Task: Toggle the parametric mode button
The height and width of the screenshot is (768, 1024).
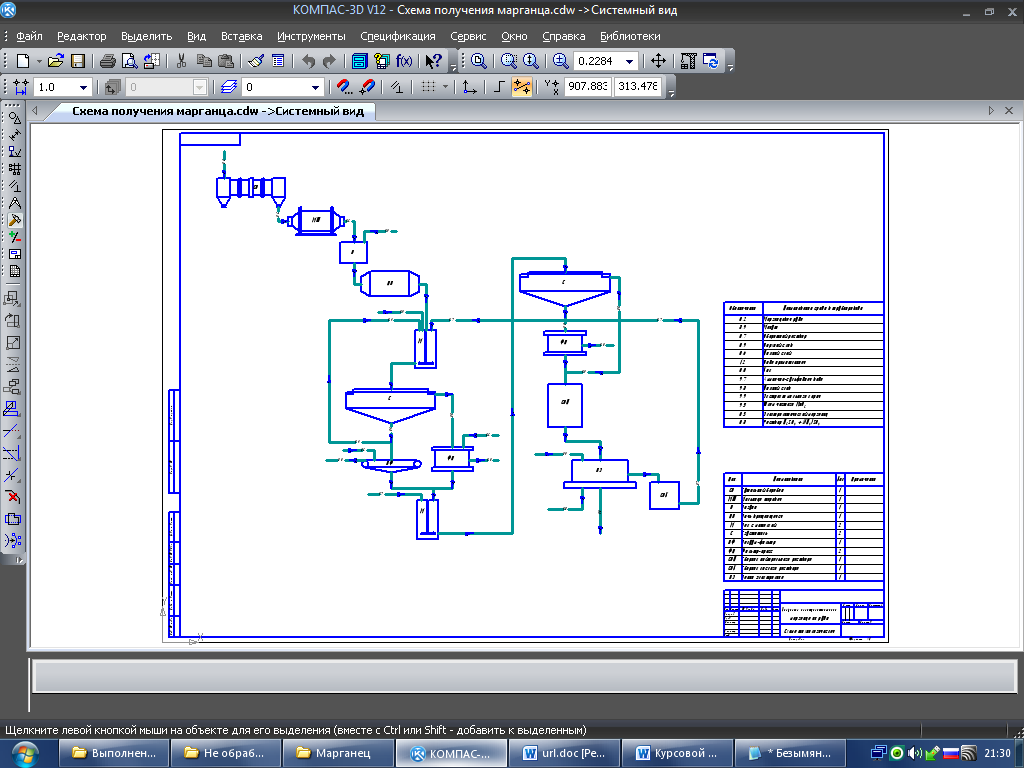Action: 396,87
